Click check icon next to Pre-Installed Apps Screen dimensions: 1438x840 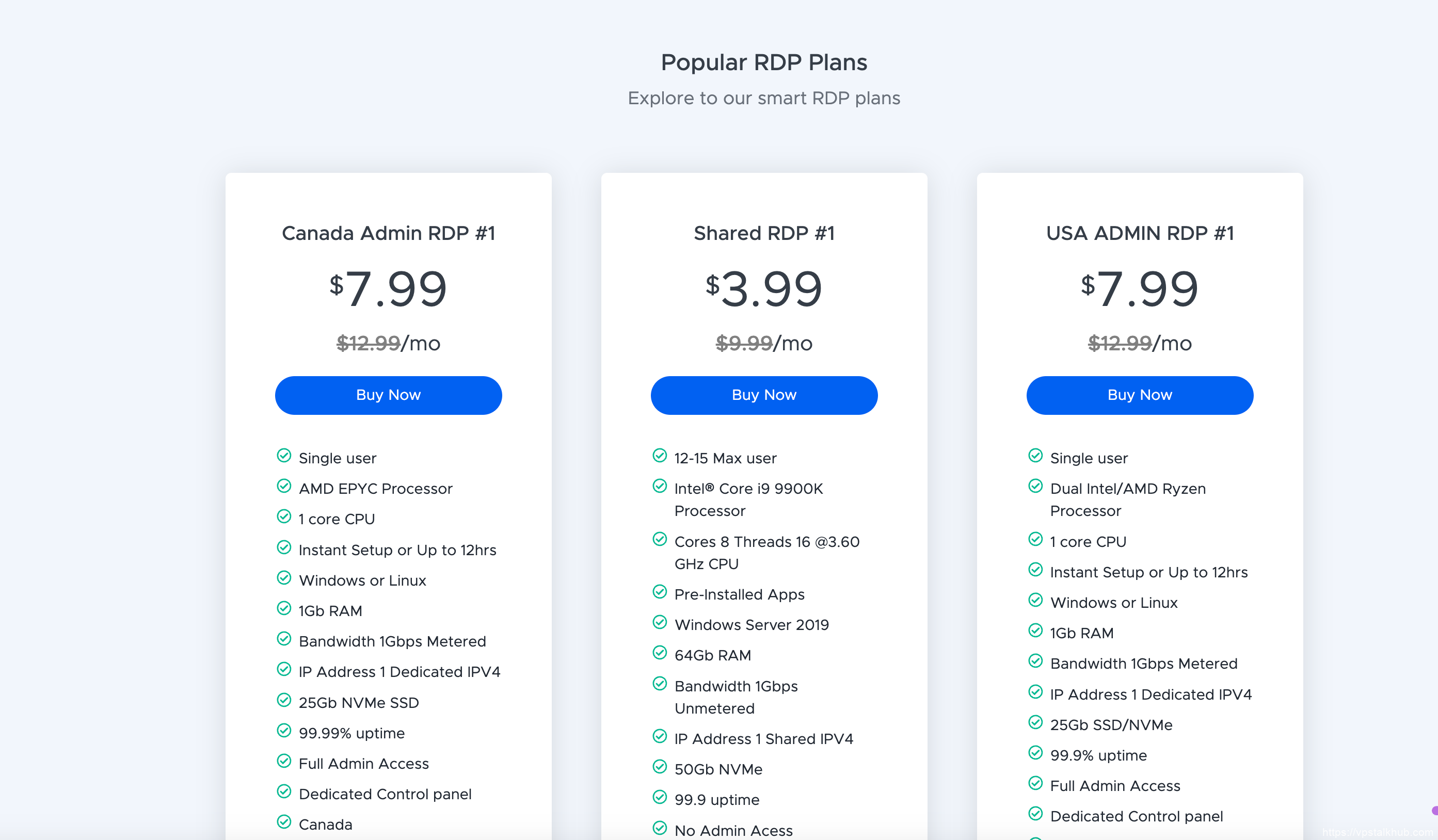pyautogui.click(x=659, y=592)
